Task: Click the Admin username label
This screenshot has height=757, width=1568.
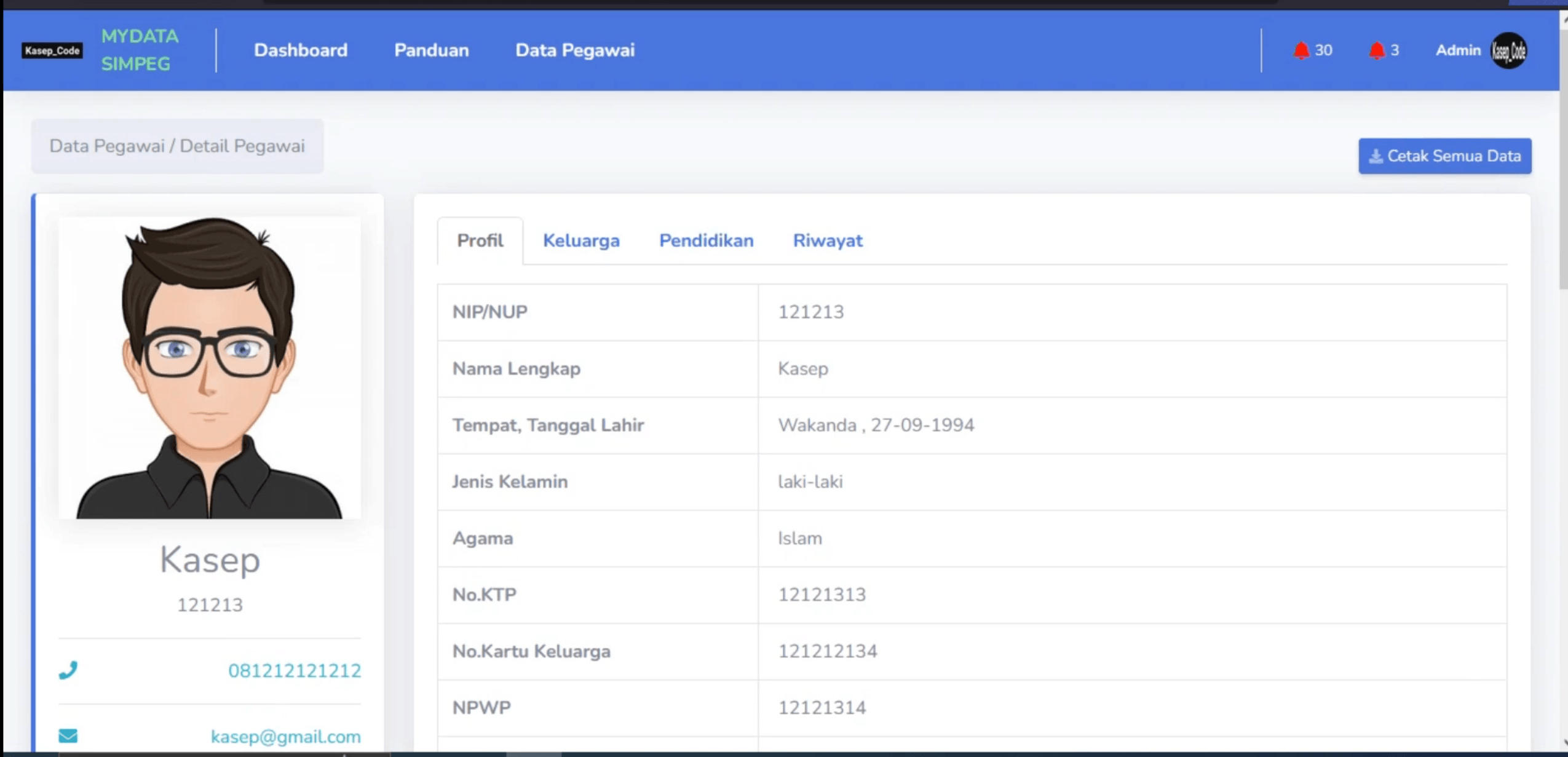Action: (x=1458, y=50)
